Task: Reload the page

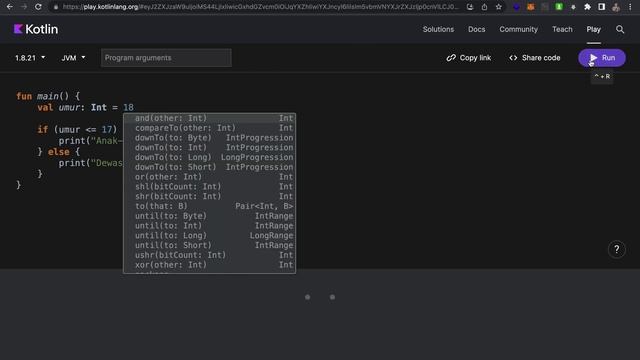Action: [38, 7]
